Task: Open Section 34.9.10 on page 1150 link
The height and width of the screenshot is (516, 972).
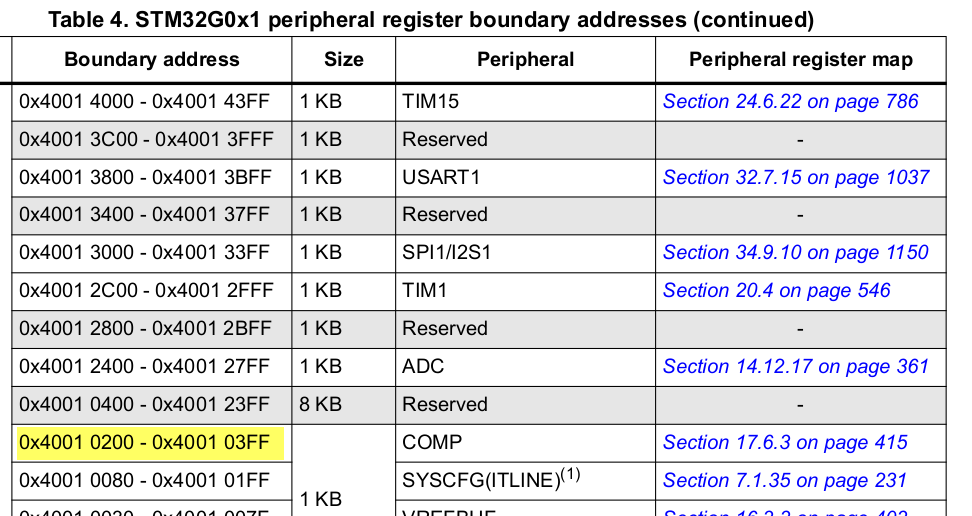Action: click(x=795, y=252)
